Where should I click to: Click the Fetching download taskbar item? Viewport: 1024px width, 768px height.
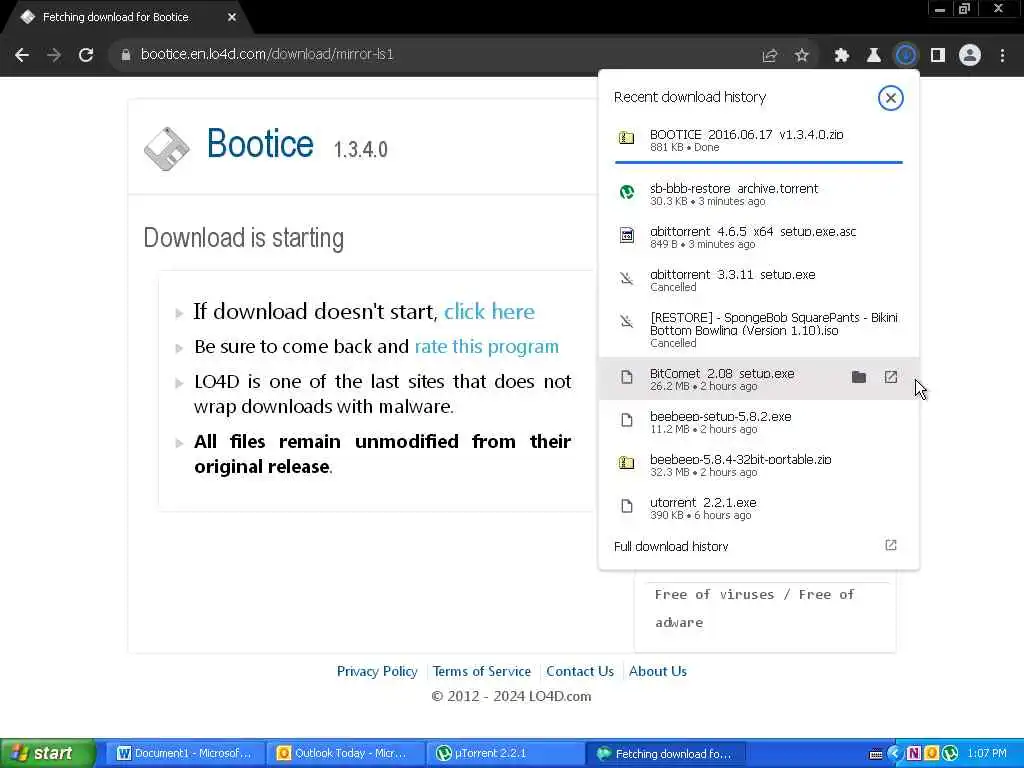pyautogui.click(x=665, y=754)
